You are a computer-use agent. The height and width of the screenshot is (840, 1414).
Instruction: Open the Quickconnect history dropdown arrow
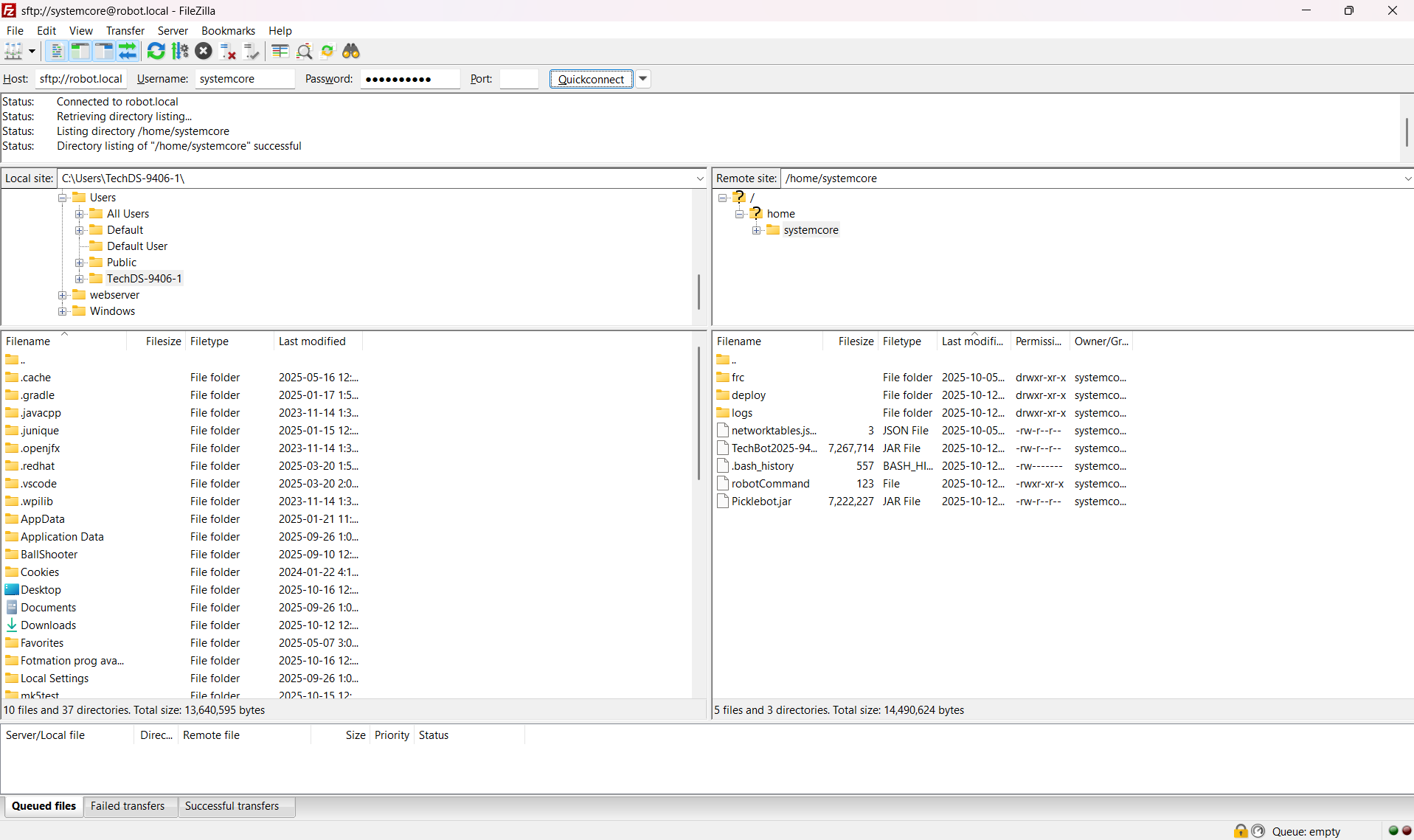coord(643,79)
